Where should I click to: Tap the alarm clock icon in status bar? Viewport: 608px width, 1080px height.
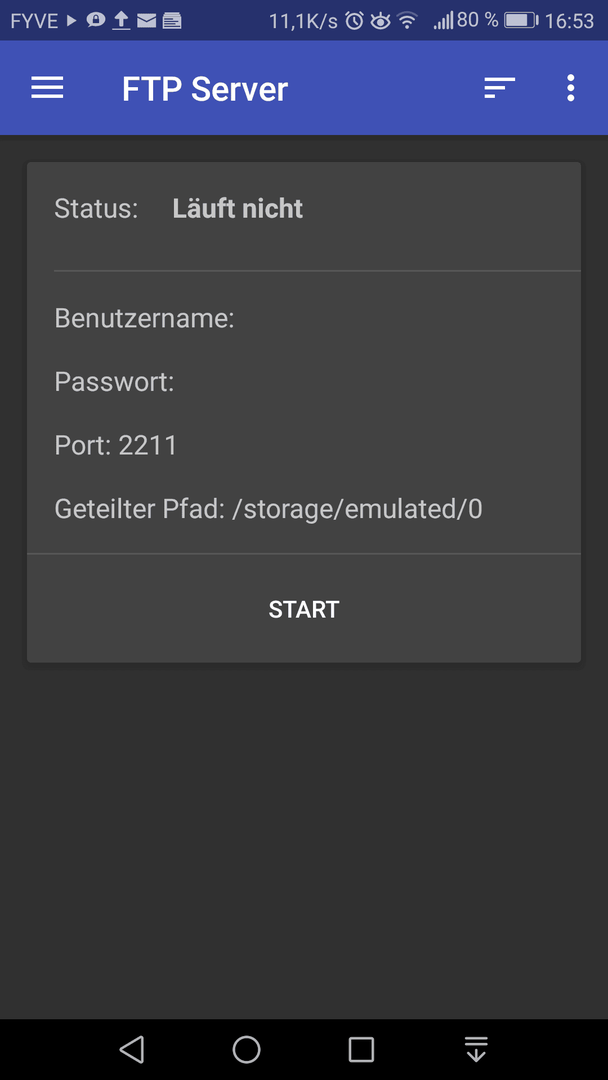[x=354, y=21]
